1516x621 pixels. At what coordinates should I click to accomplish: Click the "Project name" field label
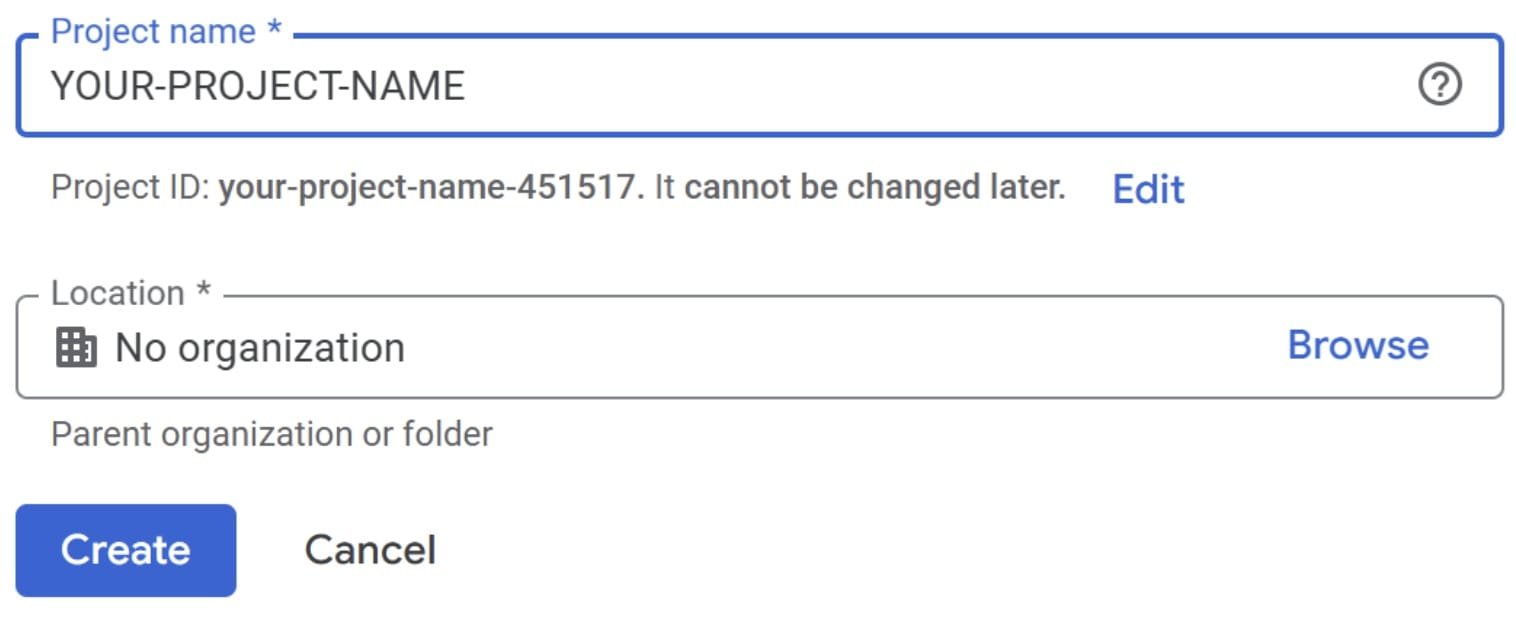coord(153,32)
